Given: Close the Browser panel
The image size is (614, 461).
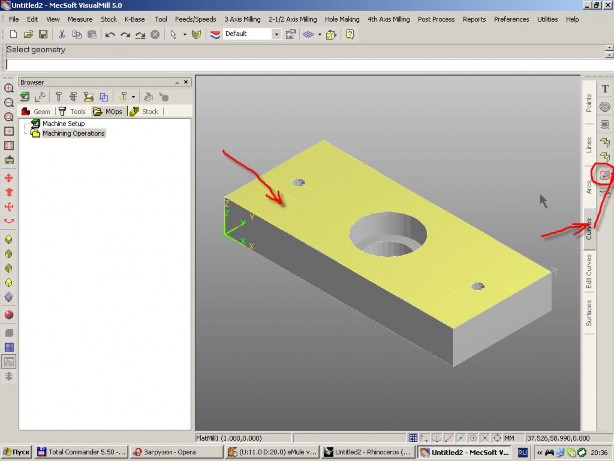Looking at the screenshot, I should click(x=186, y=82).
